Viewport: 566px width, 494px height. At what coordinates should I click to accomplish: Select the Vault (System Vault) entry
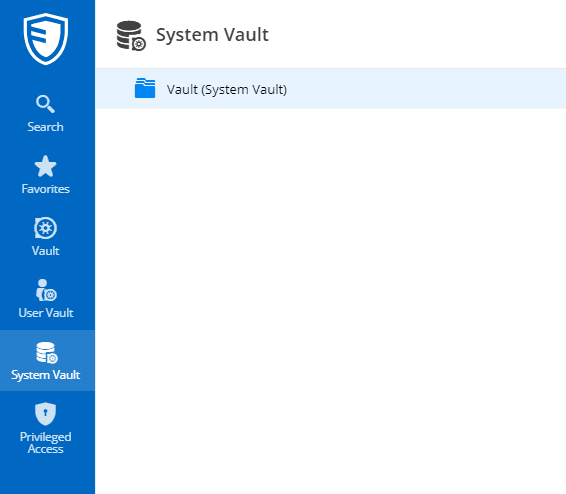227,89
